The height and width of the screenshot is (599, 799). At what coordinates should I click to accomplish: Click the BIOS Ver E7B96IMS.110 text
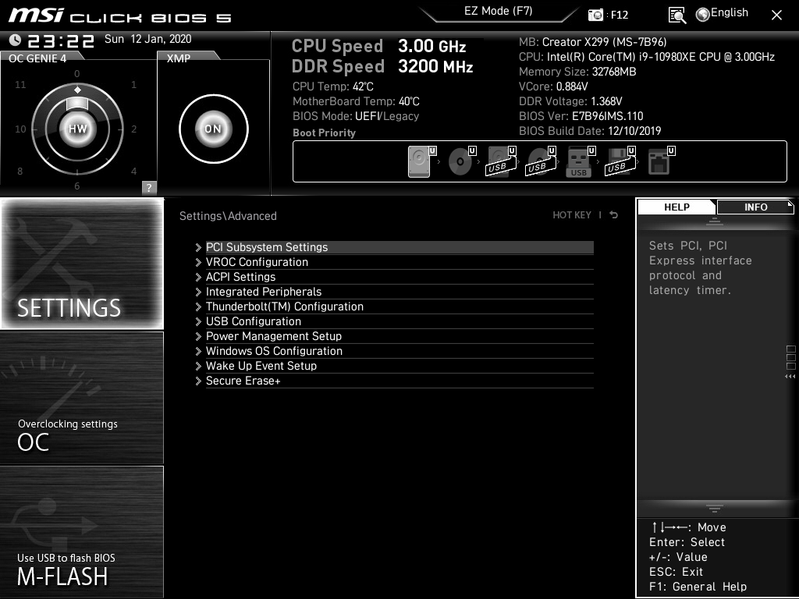click(x=581, y=116)
